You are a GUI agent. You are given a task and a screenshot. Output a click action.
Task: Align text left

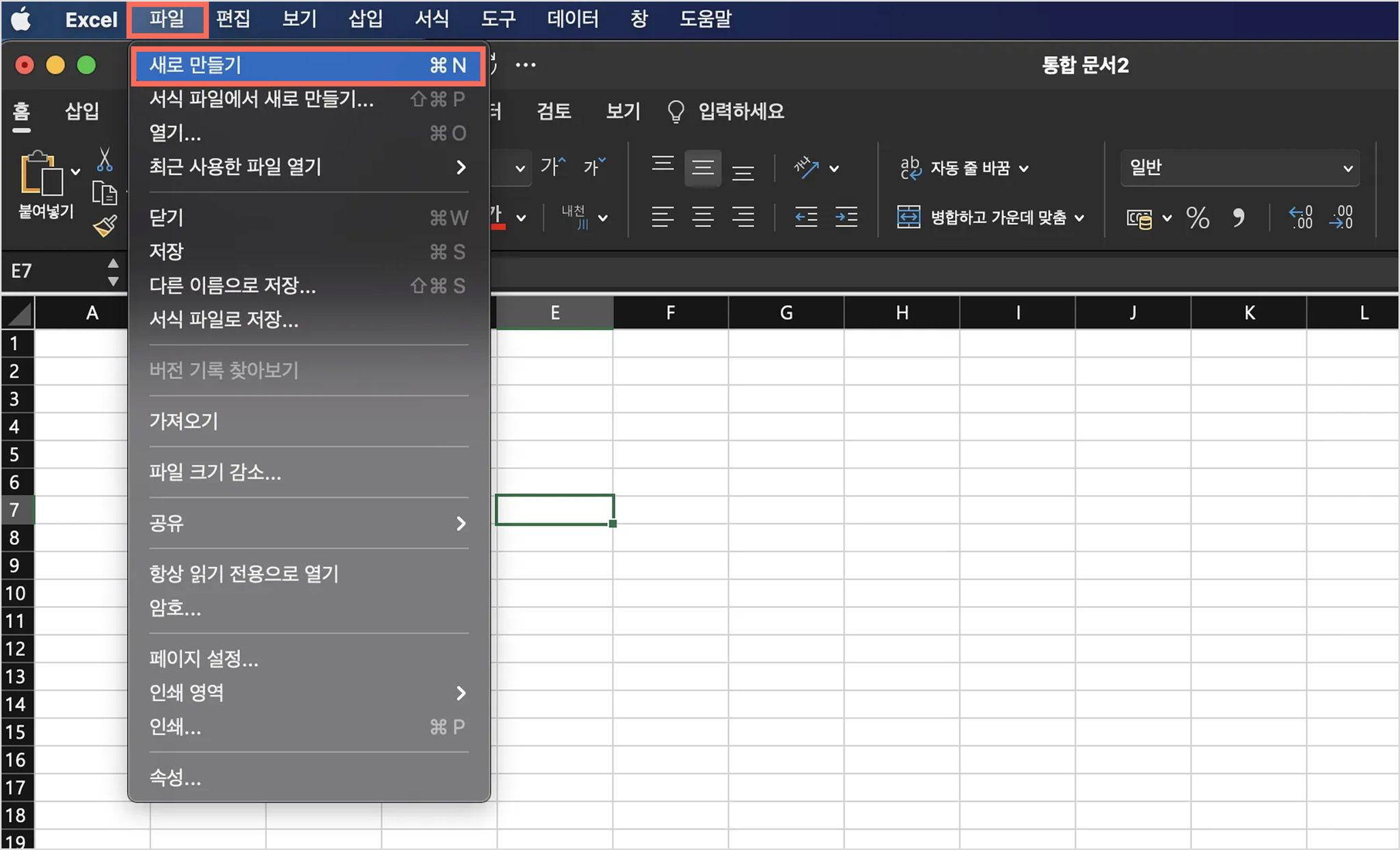click(662, 217)
